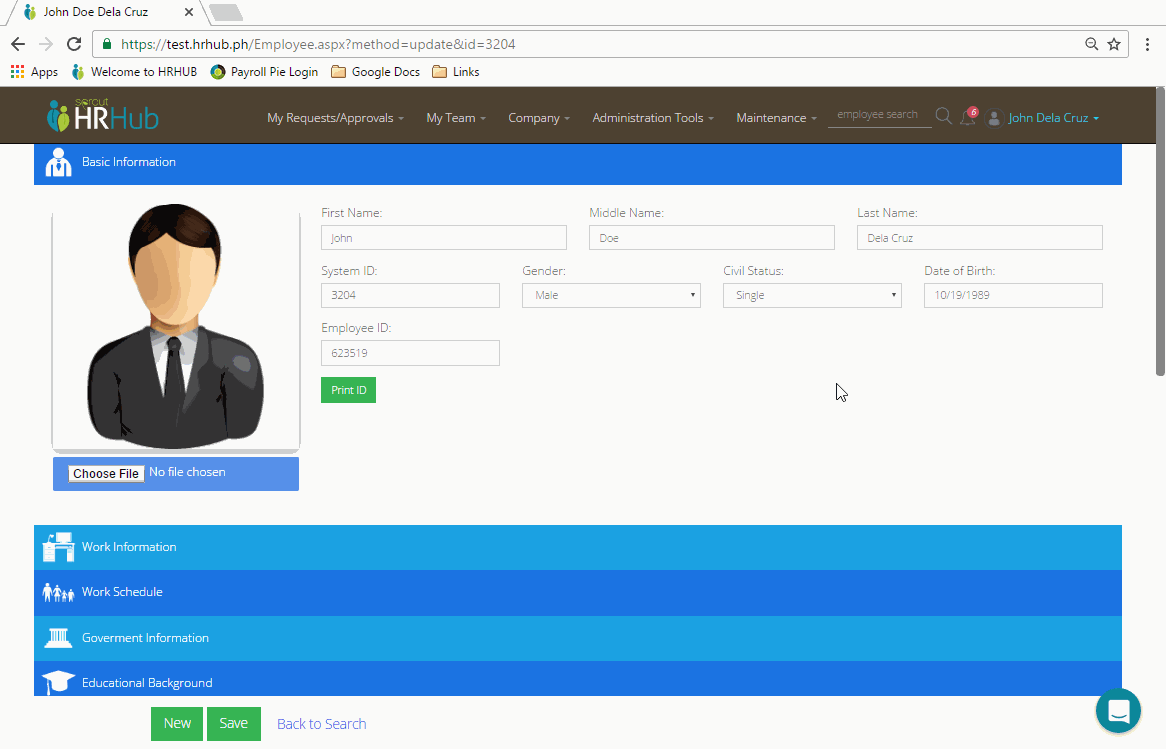The height and width of the screenshot is (749, 1166).
Task: Click the Government Information building icon
Action: point(58,637)
